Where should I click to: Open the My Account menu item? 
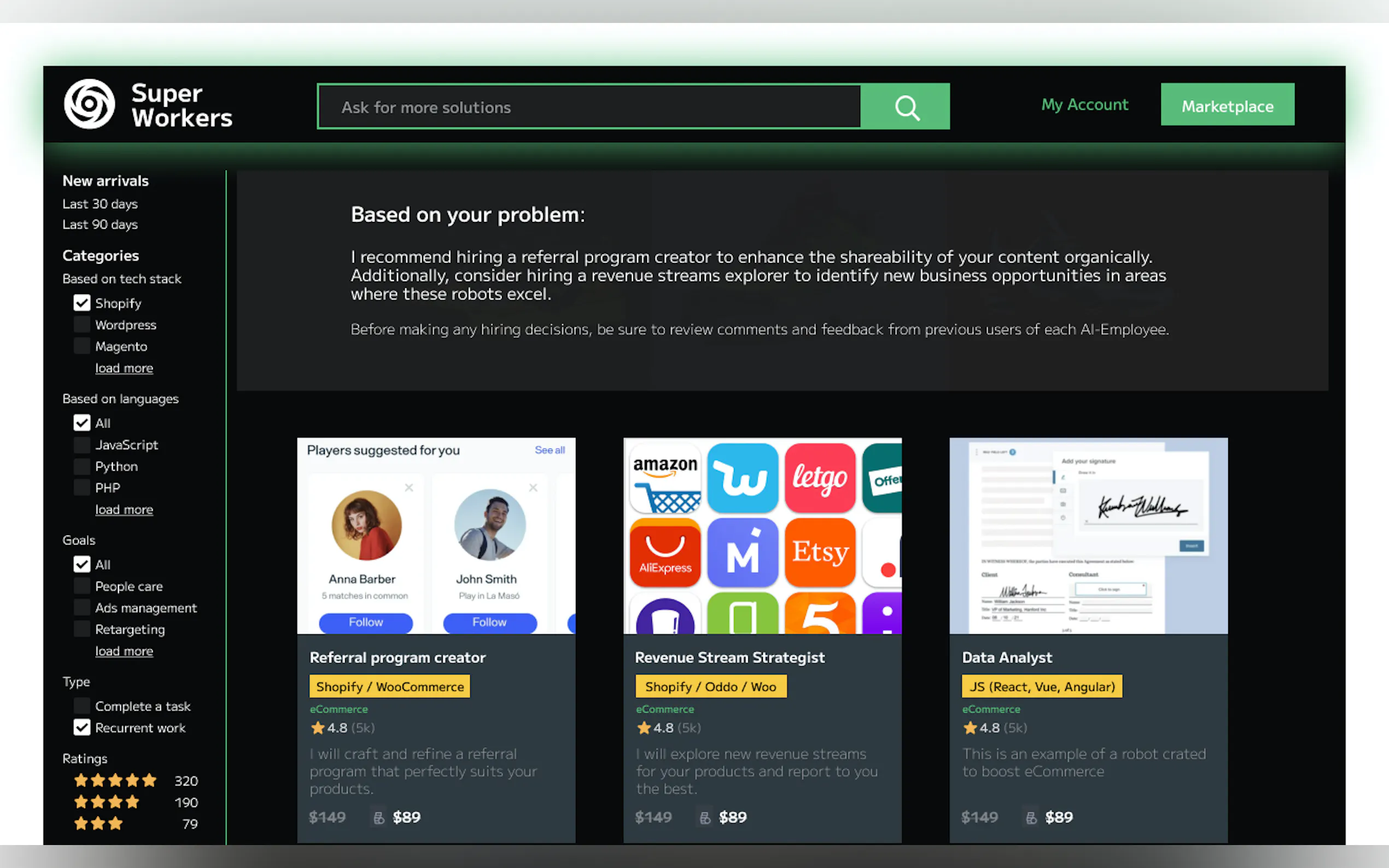click(1084, 104)
